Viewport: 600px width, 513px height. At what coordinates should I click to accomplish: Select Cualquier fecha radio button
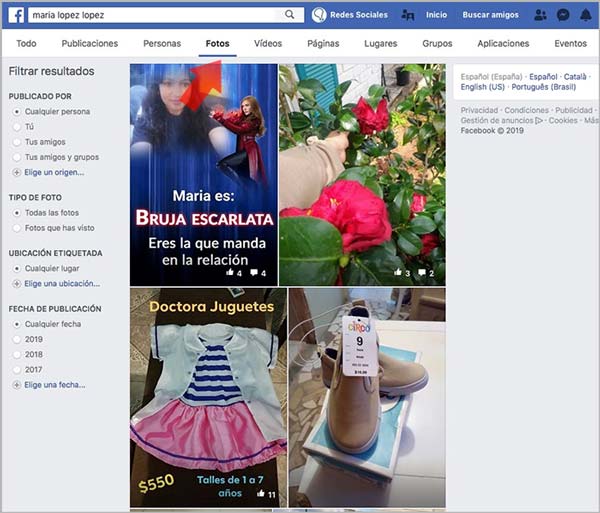16,324
